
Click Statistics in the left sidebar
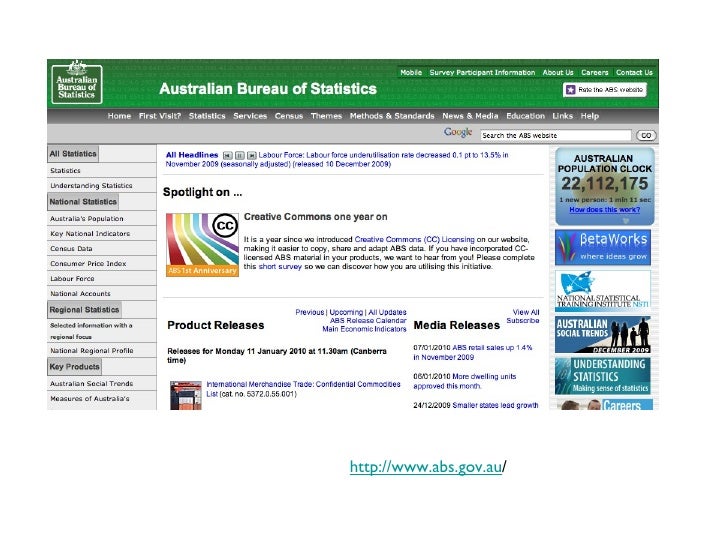coord(65,170)
